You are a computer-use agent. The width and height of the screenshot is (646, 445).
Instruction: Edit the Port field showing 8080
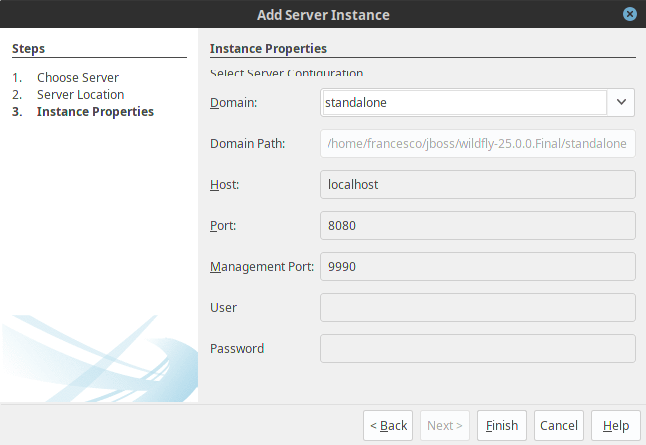477,225
